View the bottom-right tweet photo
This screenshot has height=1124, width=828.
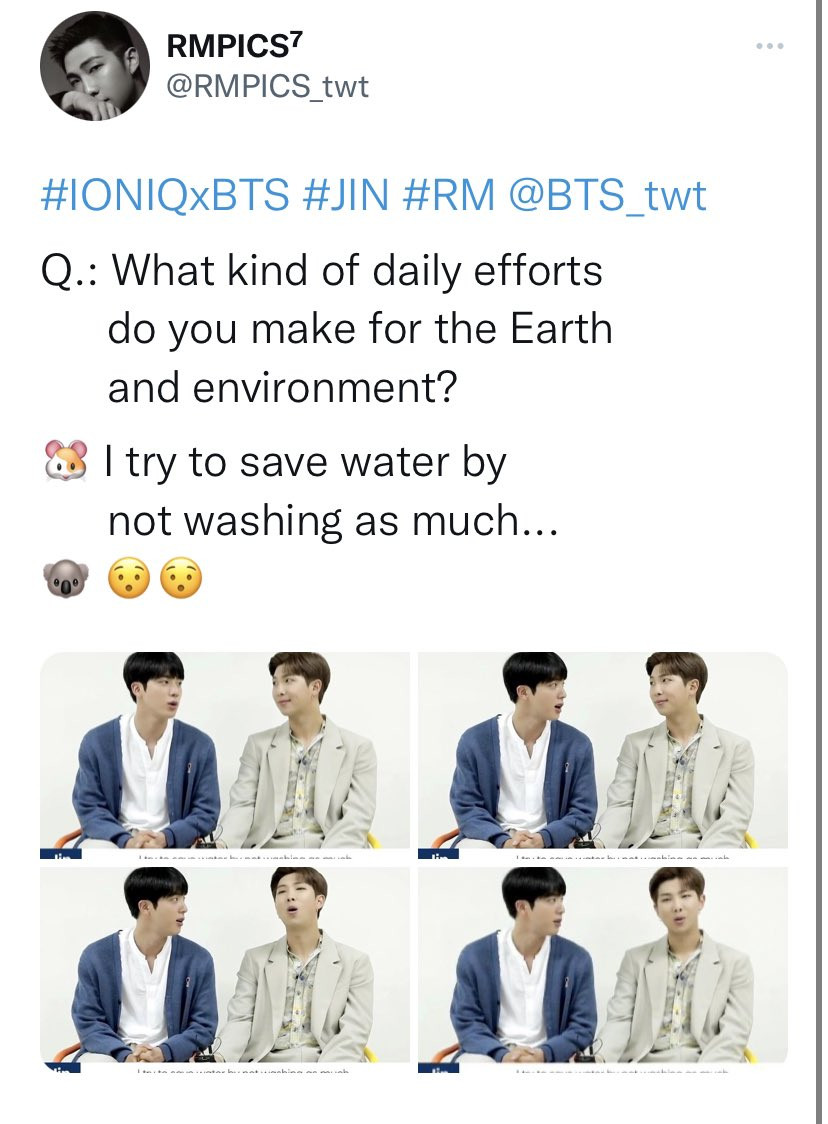click(603, 969)
